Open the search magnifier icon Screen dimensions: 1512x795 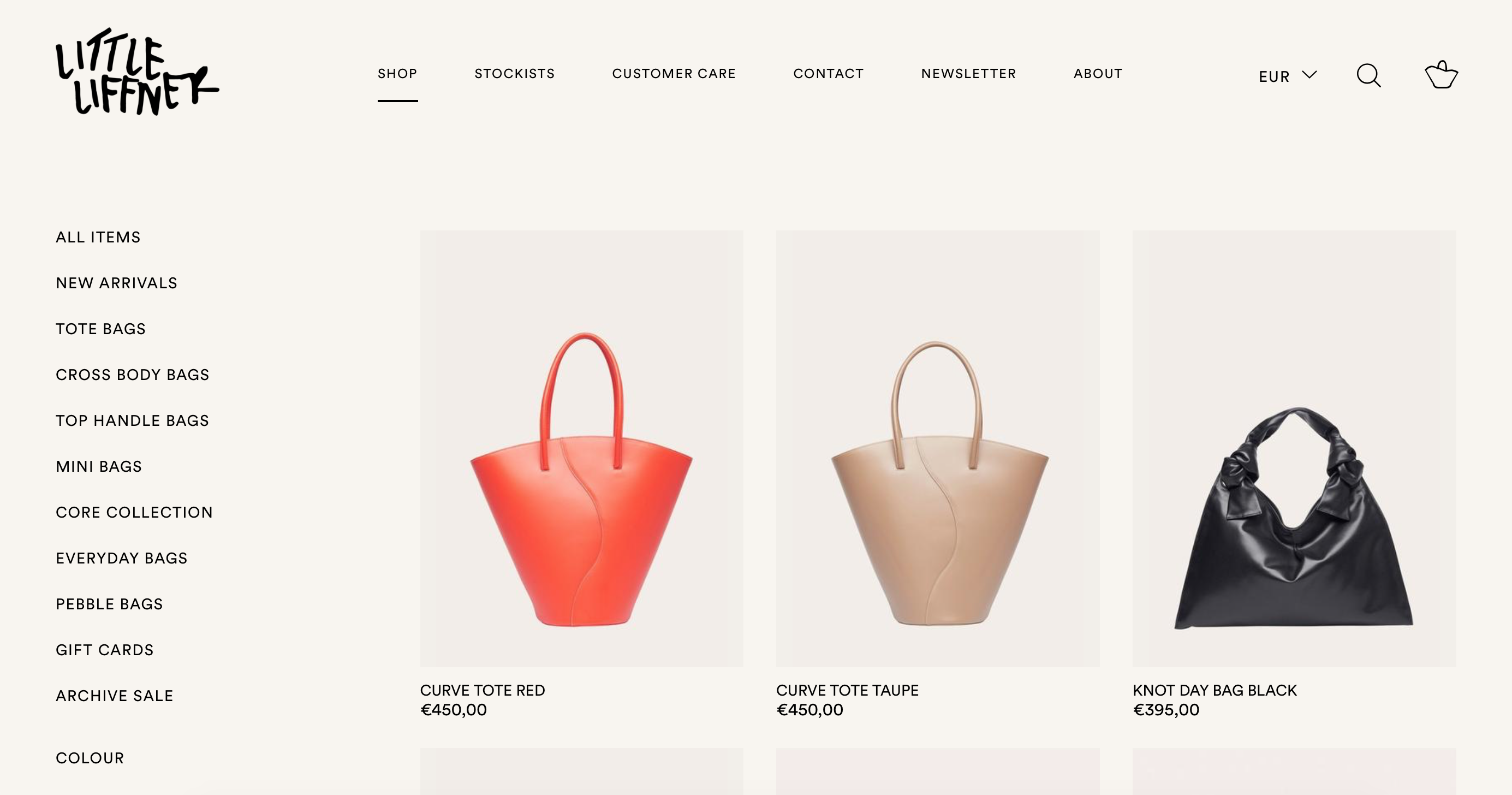[x=1368, y=75]
